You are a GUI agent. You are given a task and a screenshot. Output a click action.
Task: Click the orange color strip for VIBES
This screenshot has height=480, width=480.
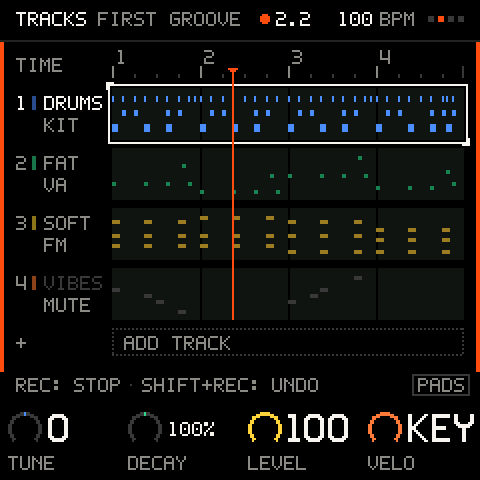coord(34,283)
